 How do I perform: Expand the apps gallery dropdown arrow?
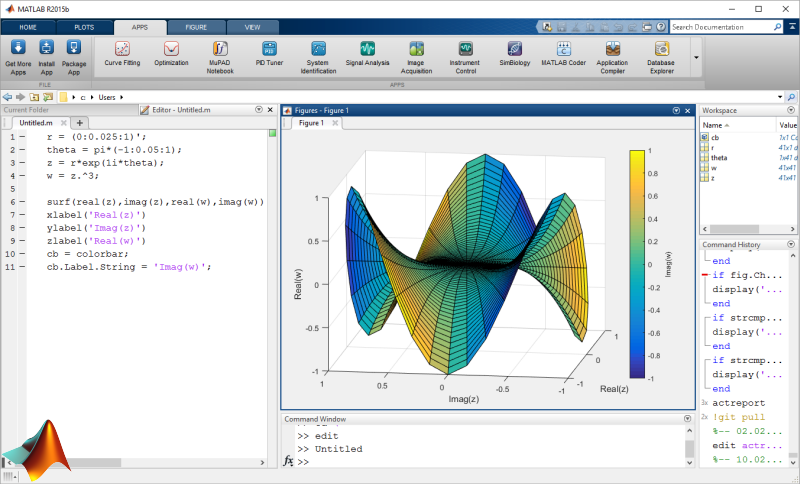(696, 57)
